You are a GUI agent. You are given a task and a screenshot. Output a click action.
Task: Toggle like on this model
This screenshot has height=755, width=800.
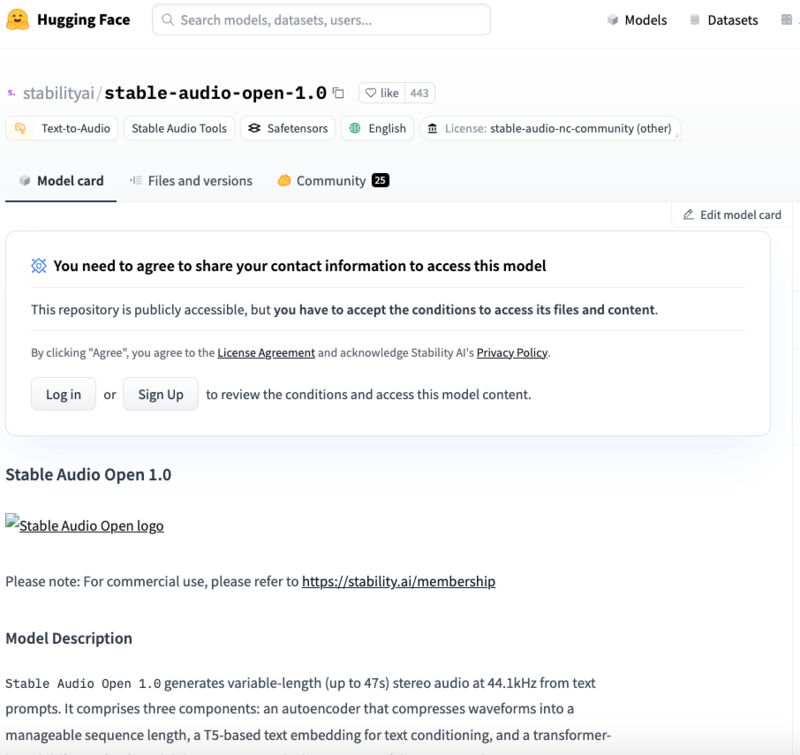pos(381,93)
